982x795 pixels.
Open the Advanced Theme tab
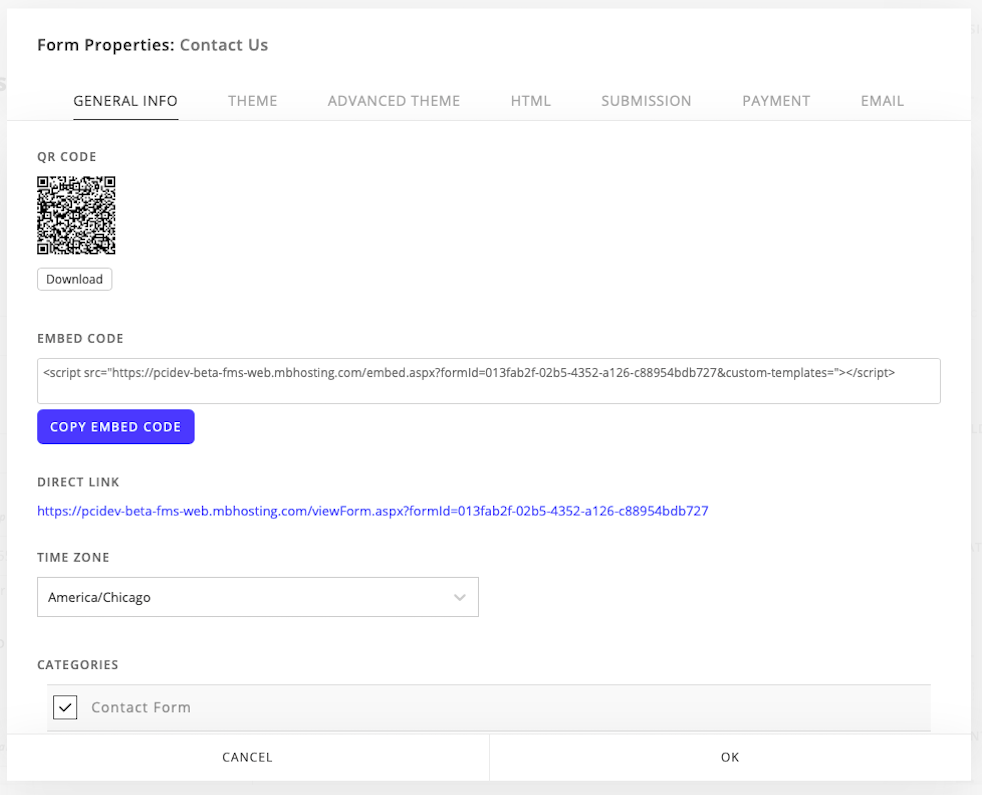(394, 101)
